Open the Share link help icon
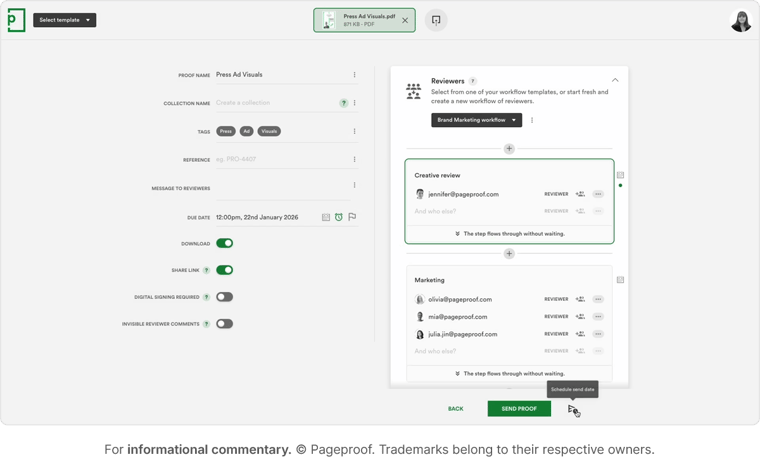Viewport: 760px width, 457px height. pyautogui.click(x=206, y=270)
